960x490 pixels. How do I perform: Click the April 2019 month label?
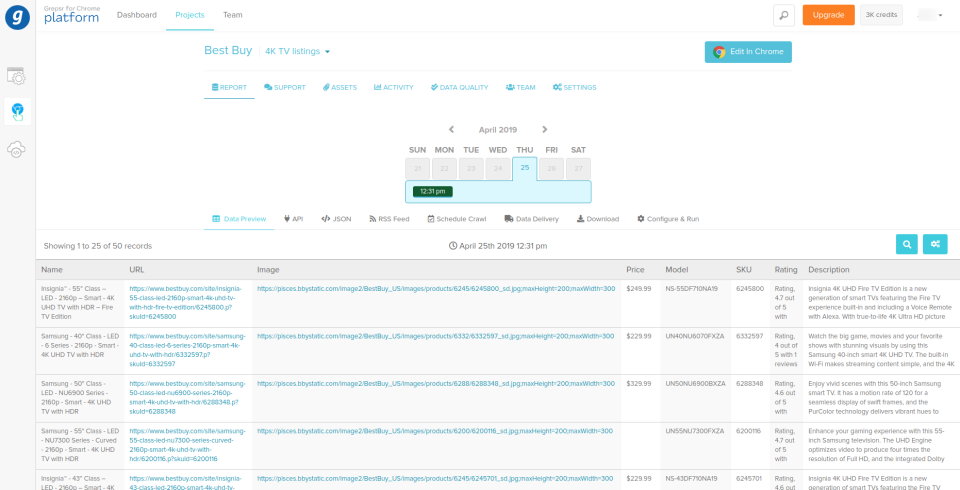coord(498,130)
